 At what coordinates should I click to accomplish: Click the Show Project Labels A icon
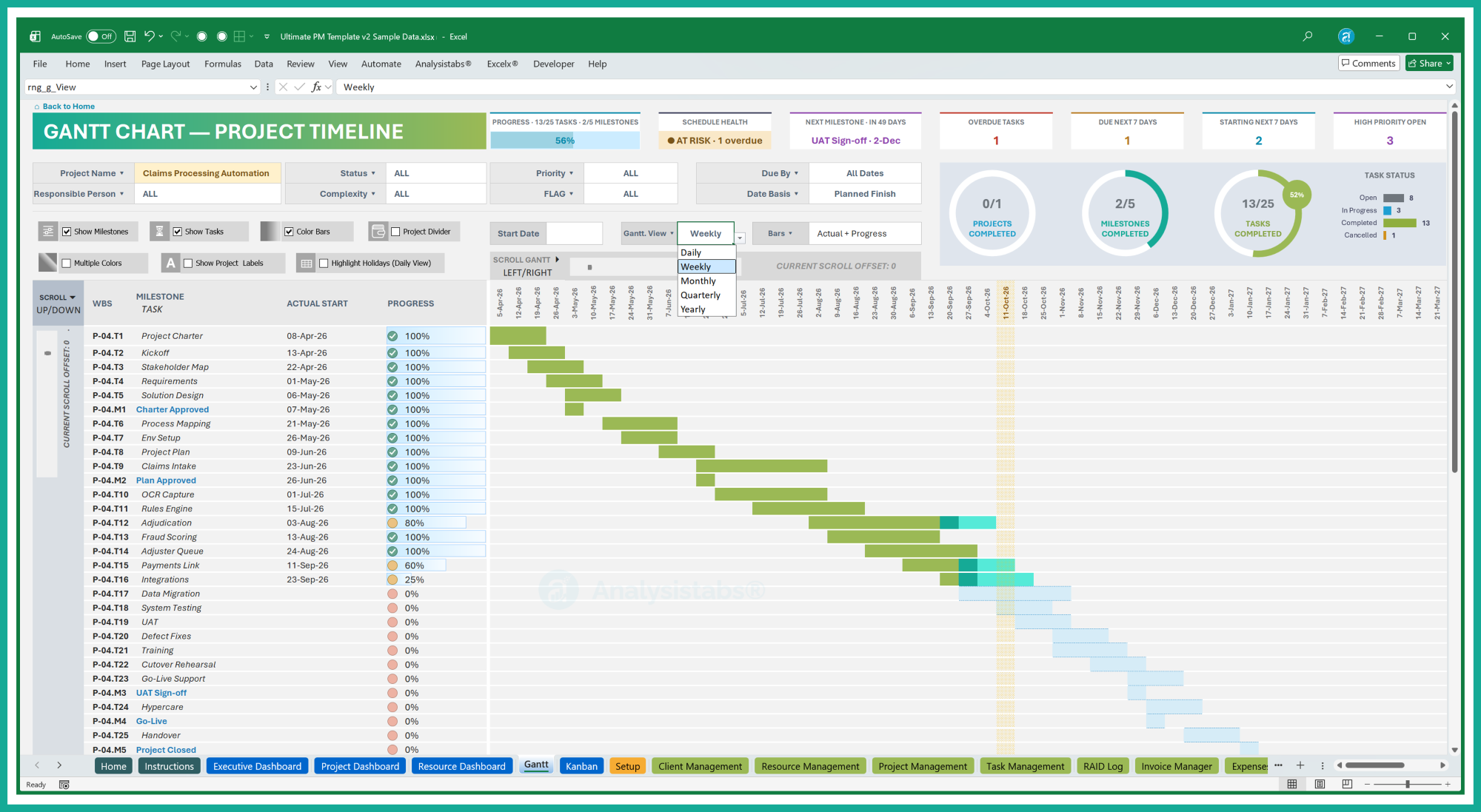pyautogui.click(x=171, y=263)
